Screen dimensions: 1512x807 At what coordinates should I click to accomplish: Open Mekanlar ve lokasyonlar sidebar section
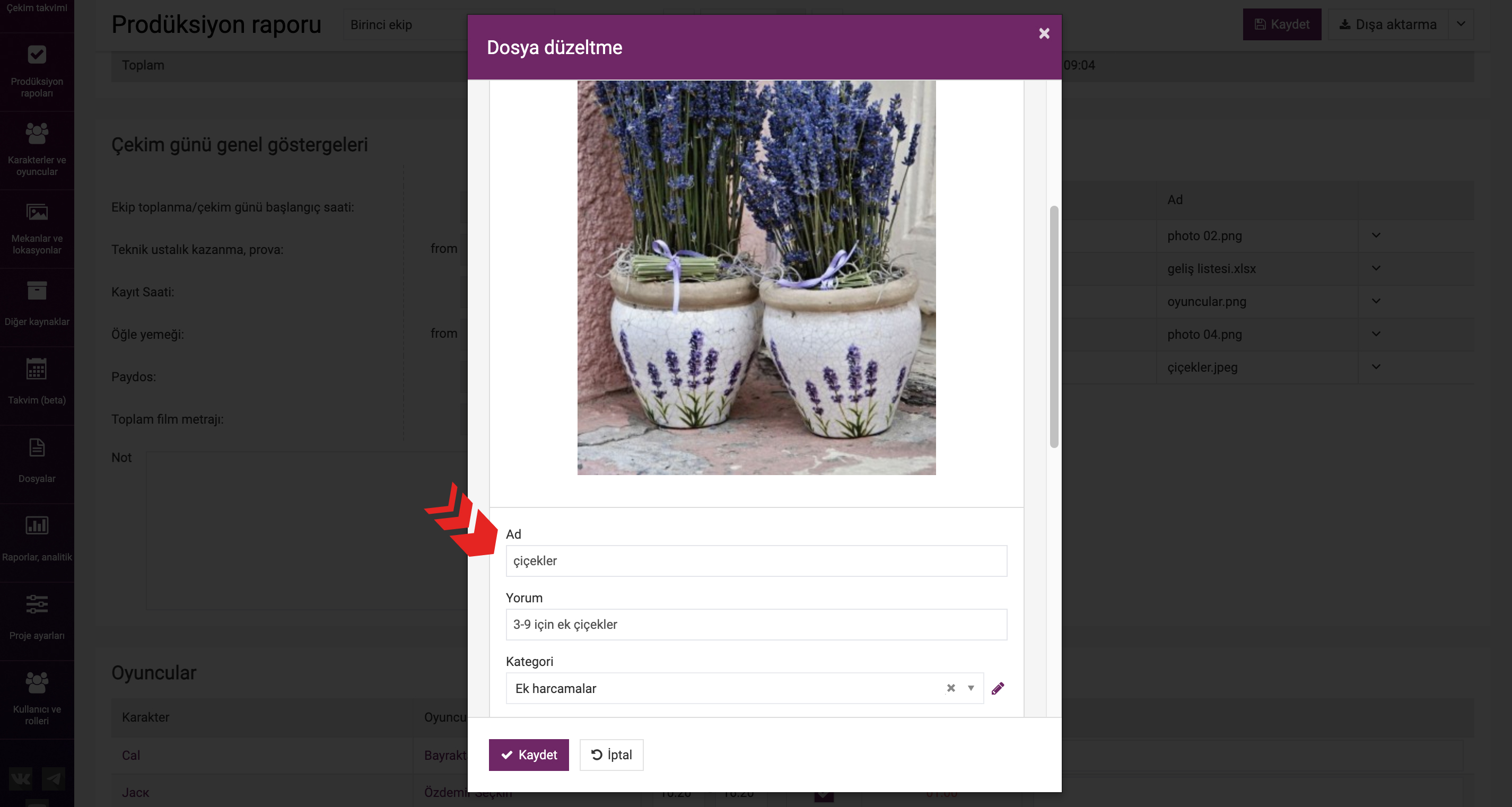click(x=37, y=229)
